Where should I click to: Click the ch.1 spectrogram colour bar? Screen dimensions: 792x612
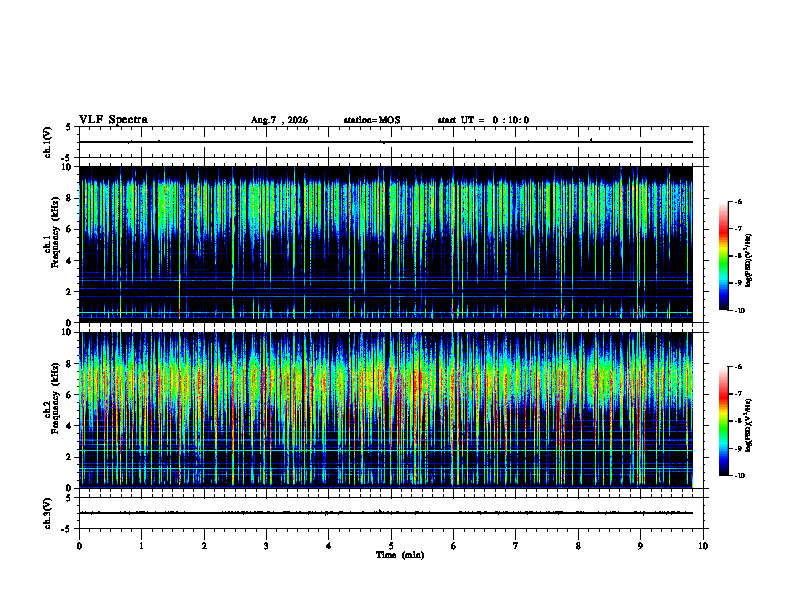click(723, 256)
